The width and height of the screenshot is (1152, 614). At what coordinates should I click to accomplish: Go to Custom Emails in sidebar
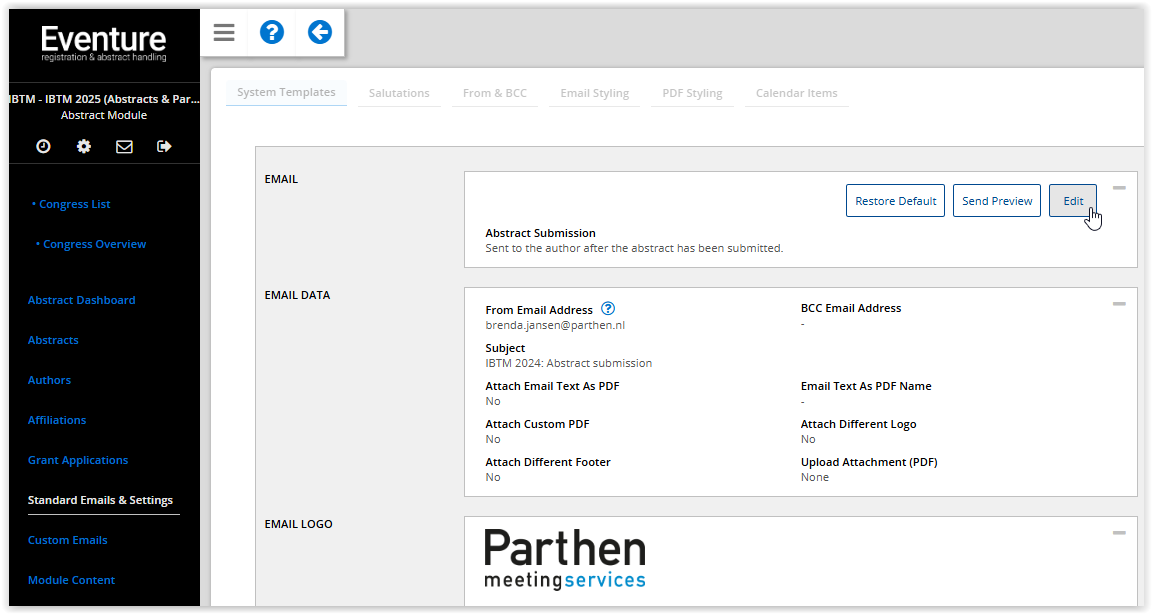[x=68, y=540]
